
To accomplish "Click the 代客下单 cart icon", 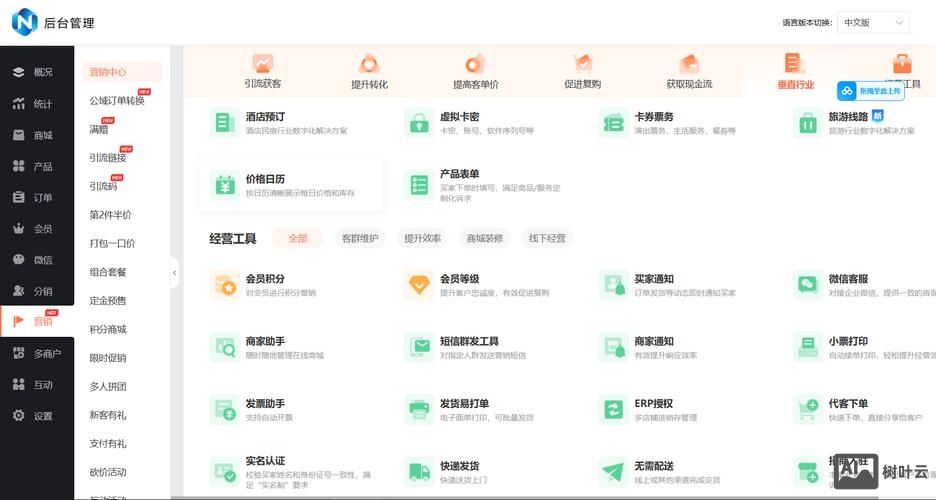I will (x=808, y=409).
